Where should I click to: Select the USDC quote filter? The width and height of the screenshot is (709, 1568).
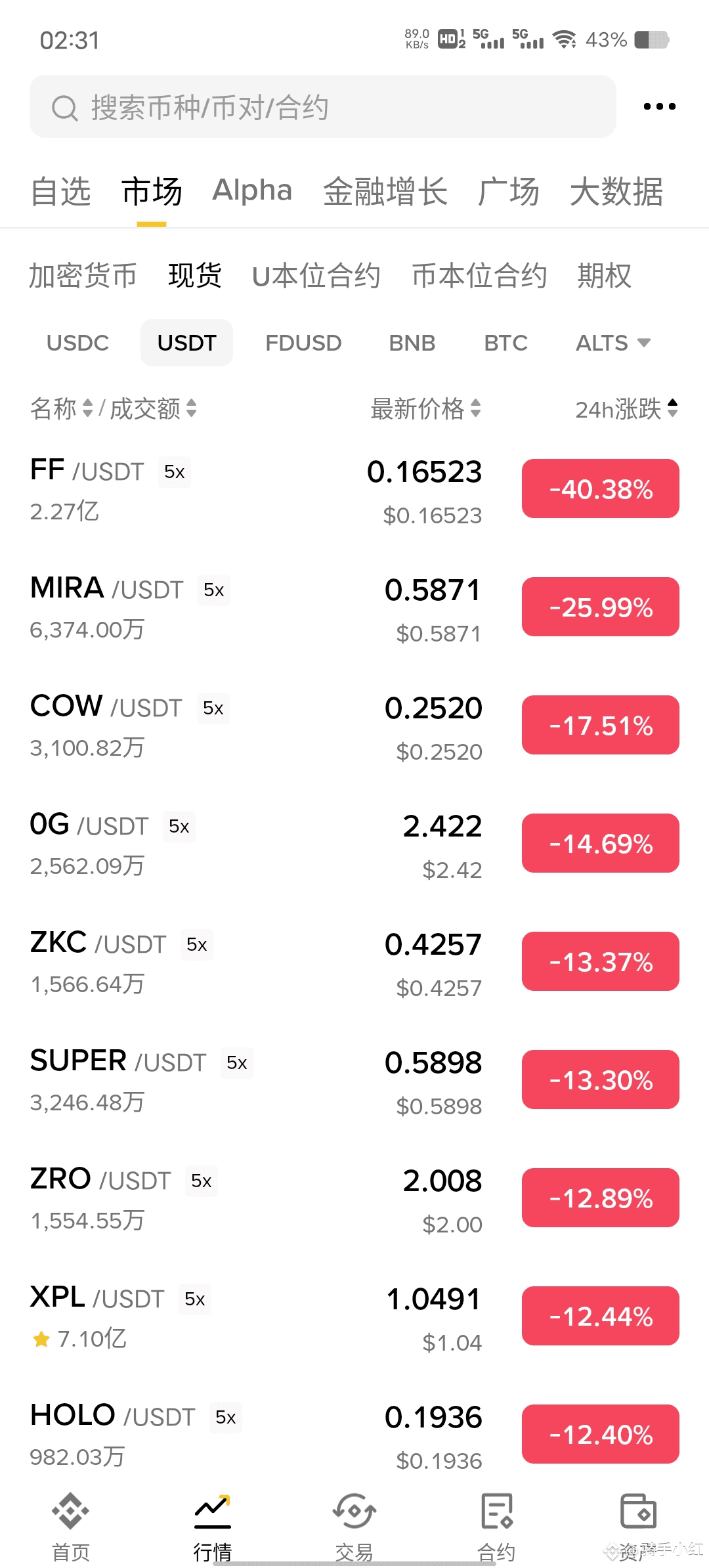coord(77,343)
